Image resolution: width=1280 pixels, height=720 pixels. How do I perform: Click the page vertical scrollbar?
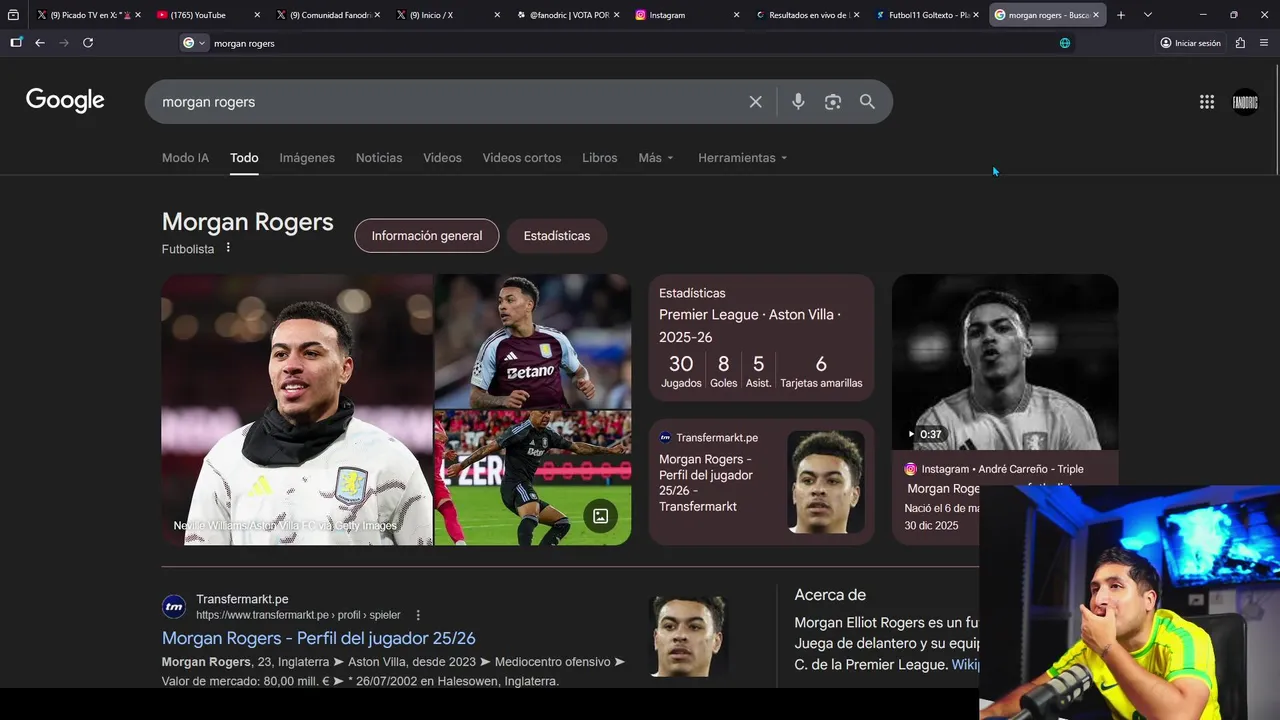click(x=1276, y=118)
